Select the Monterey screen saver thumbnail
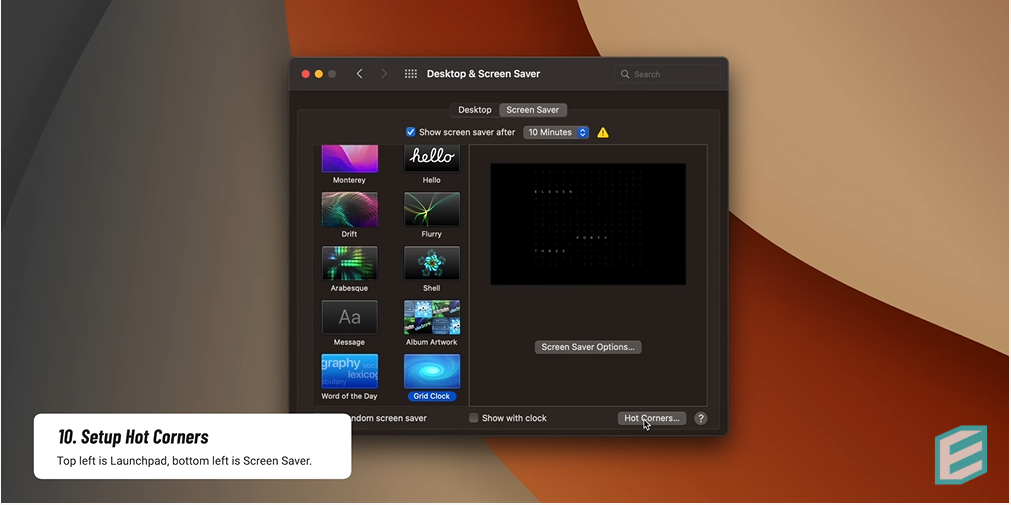 [x=349, y=159]
